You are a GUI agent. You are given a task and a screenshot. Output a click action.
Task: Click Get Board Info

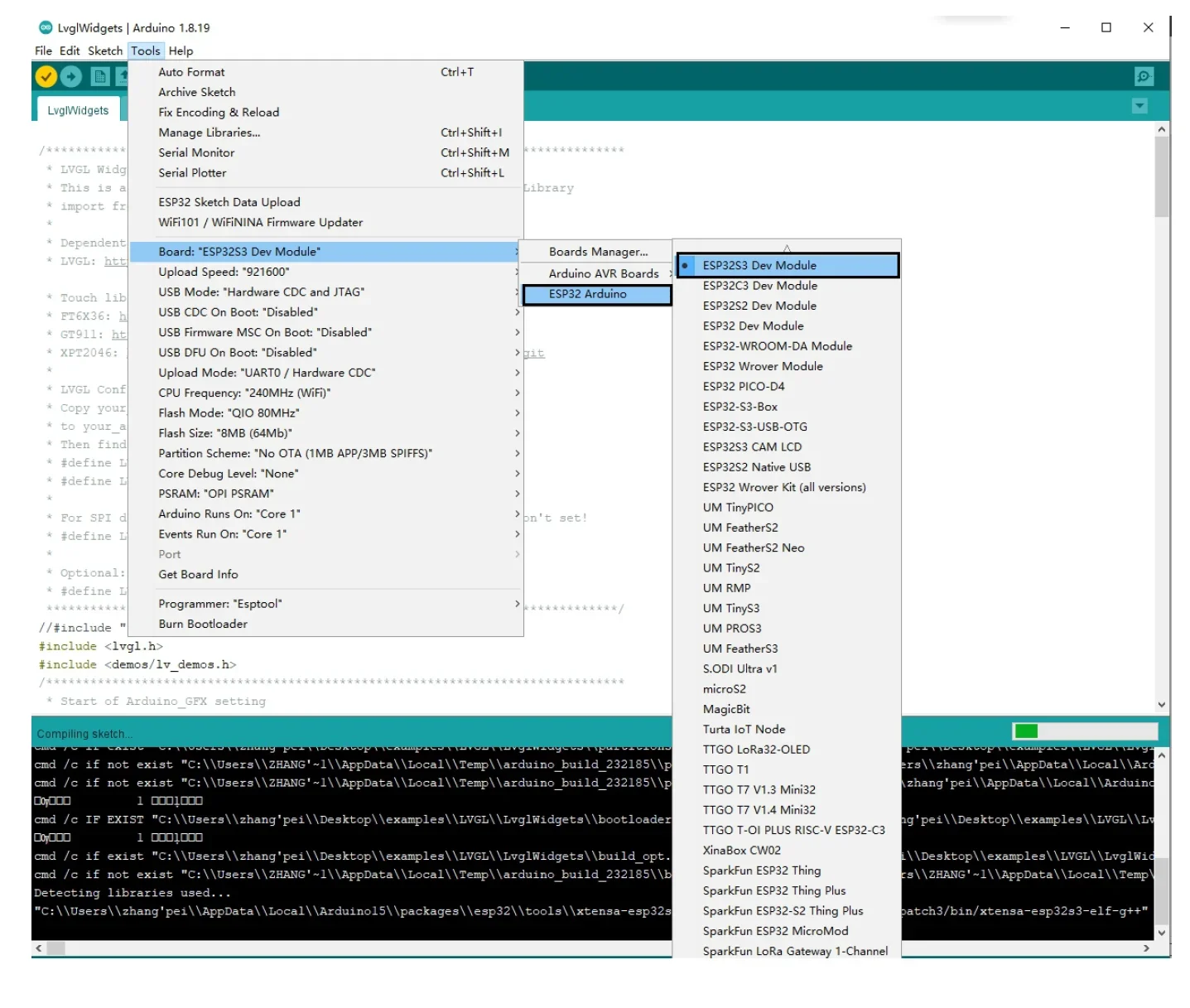tap(198, 575)
